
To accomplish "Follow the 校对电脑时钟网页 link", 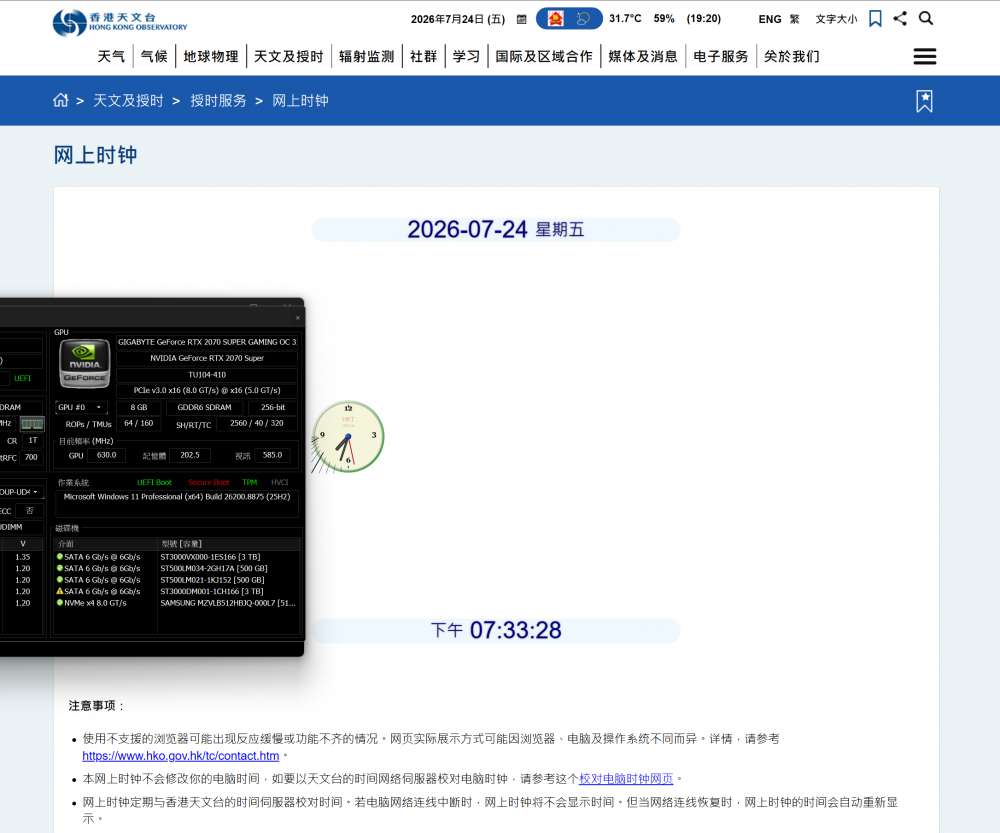I will [x=626, y=779].
